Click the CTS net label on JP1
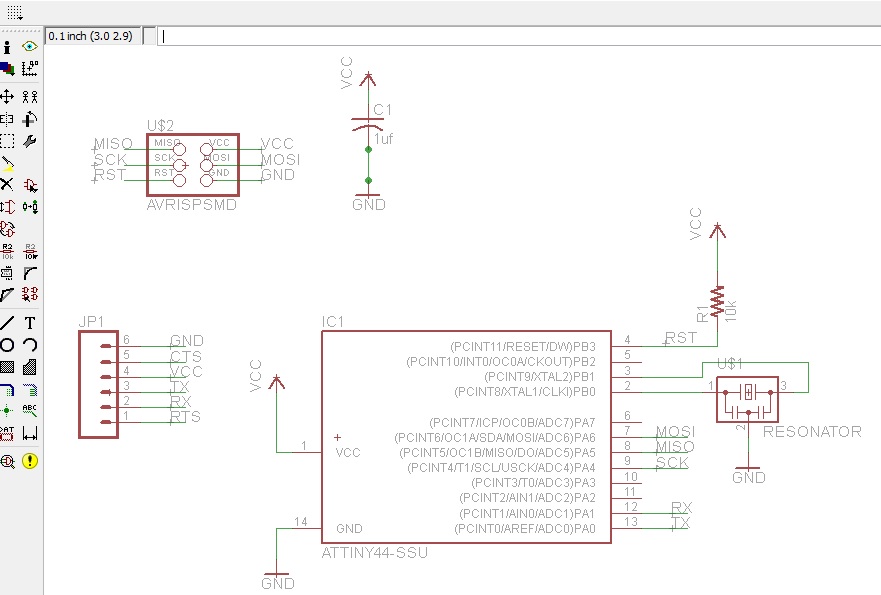The width and height of the screenshot is (881, 595). point(186,356)
